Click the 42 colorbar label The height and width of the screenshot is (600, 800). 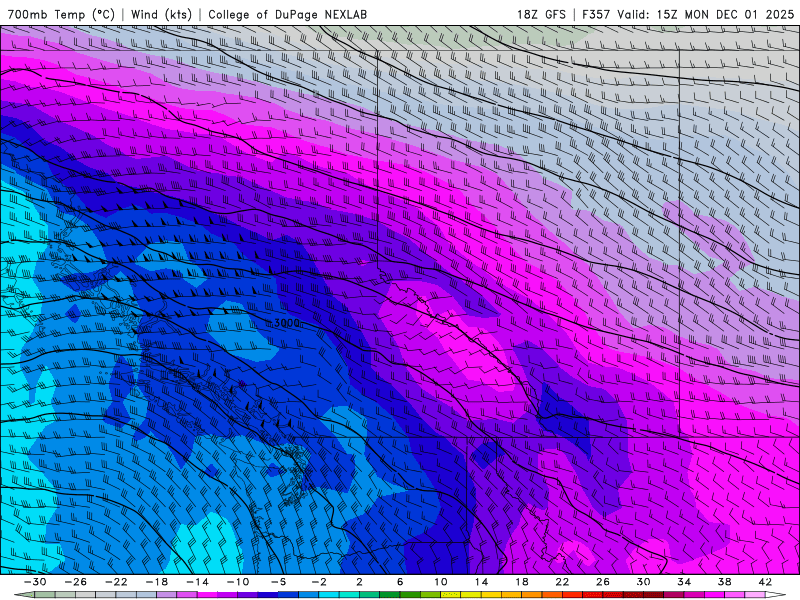coord(765,582)
